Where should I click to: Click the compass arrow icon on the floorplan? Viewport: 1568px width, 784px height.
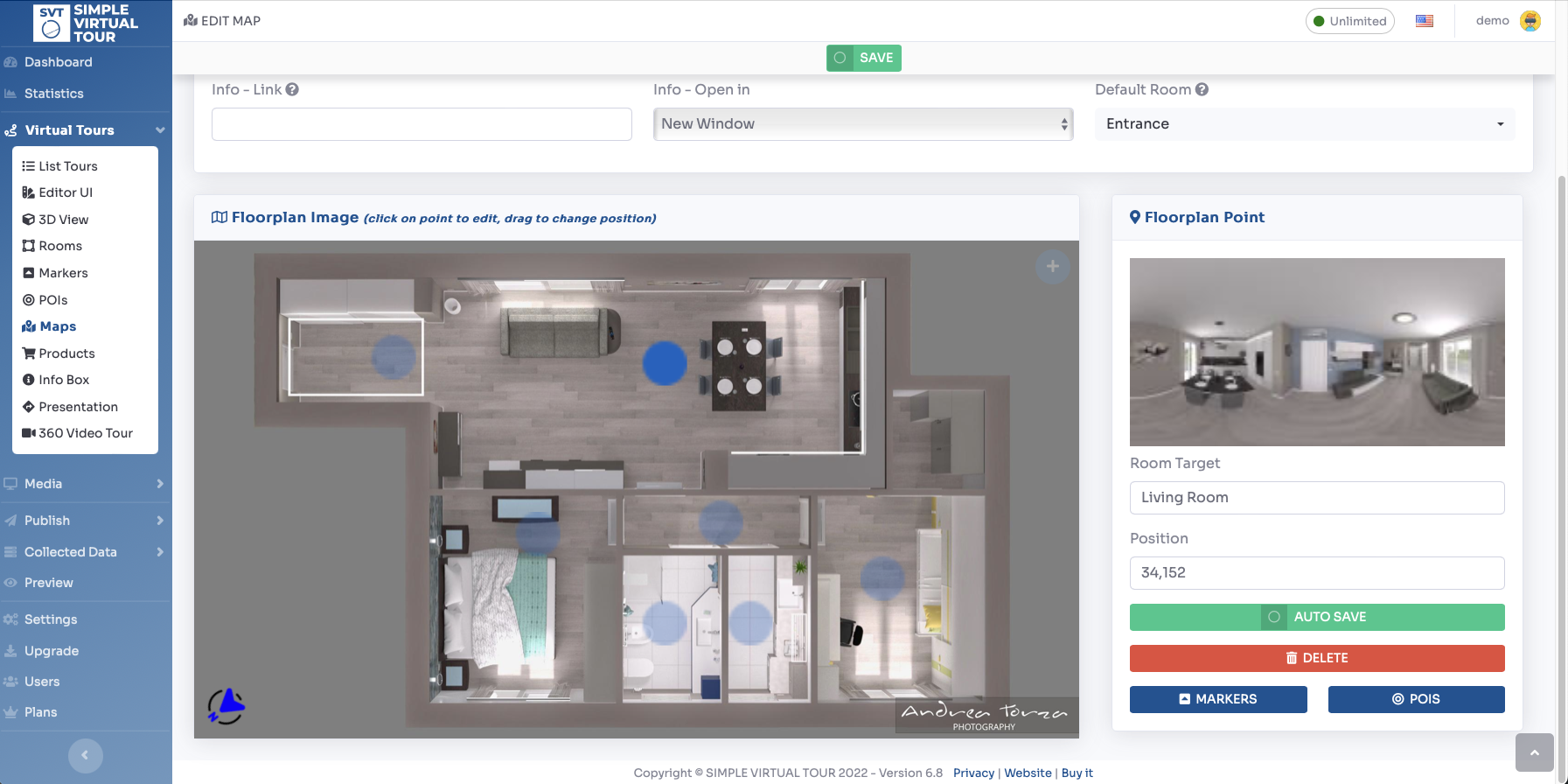[x=226, y=705]
